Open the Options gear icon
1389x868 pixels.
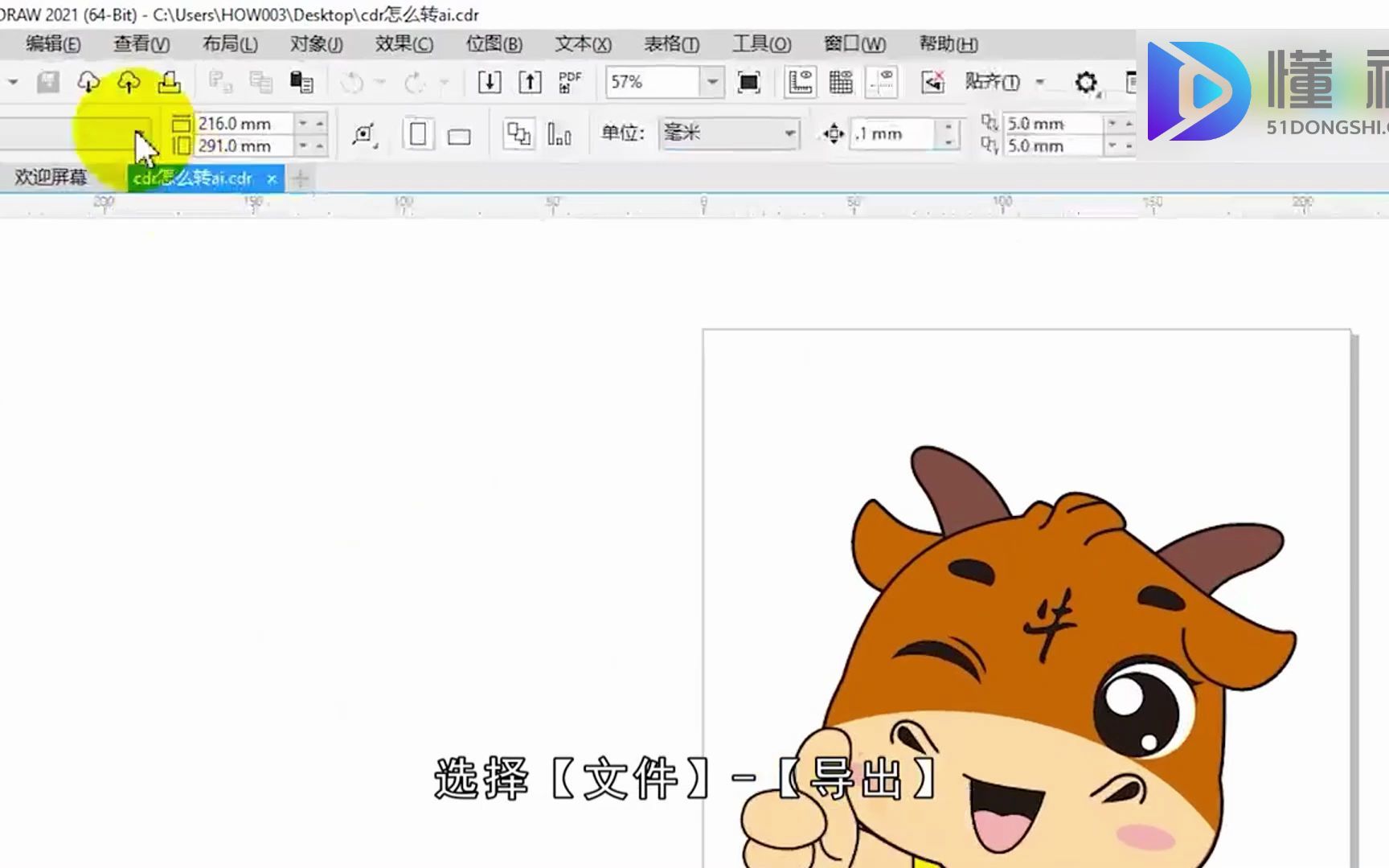(1086, 82)
